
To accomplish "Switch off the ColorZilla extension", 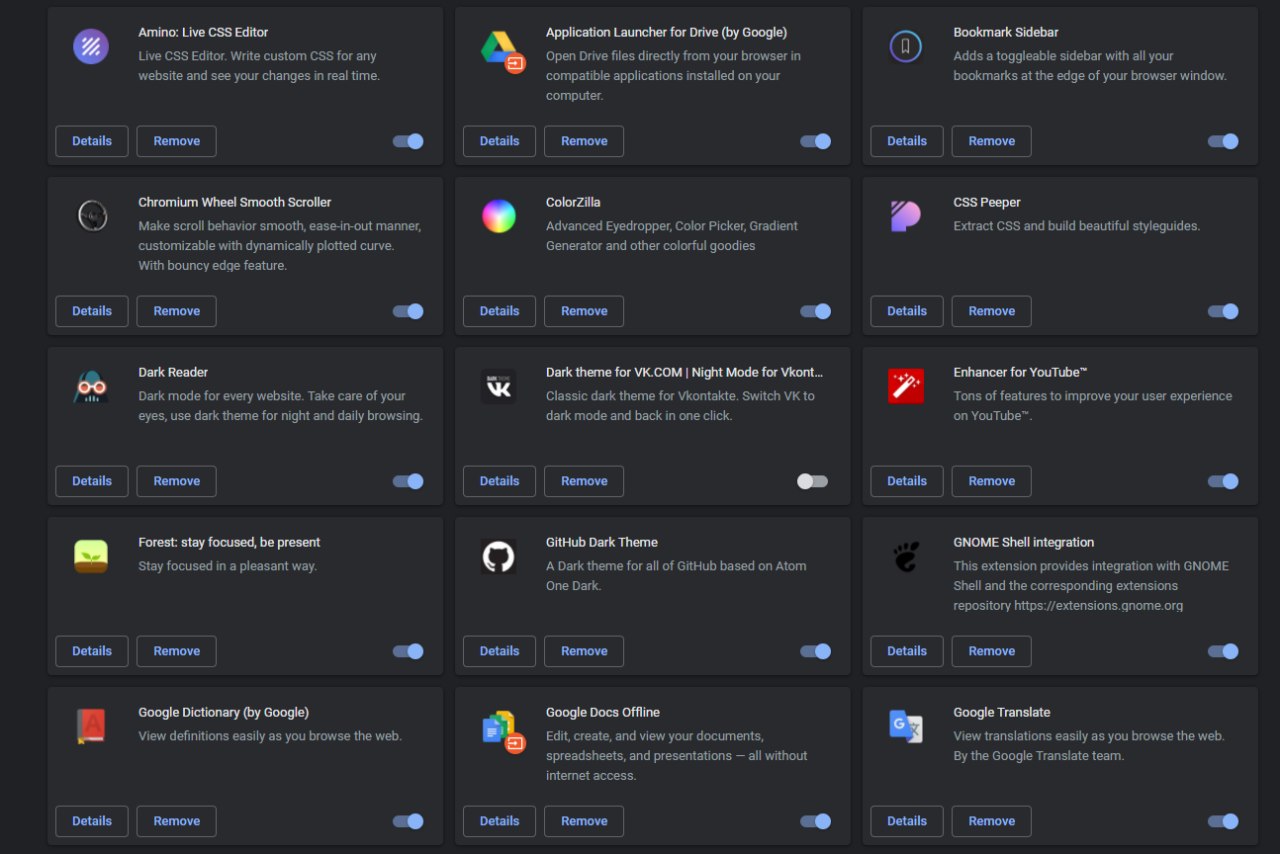I will [x=816, y=311].
